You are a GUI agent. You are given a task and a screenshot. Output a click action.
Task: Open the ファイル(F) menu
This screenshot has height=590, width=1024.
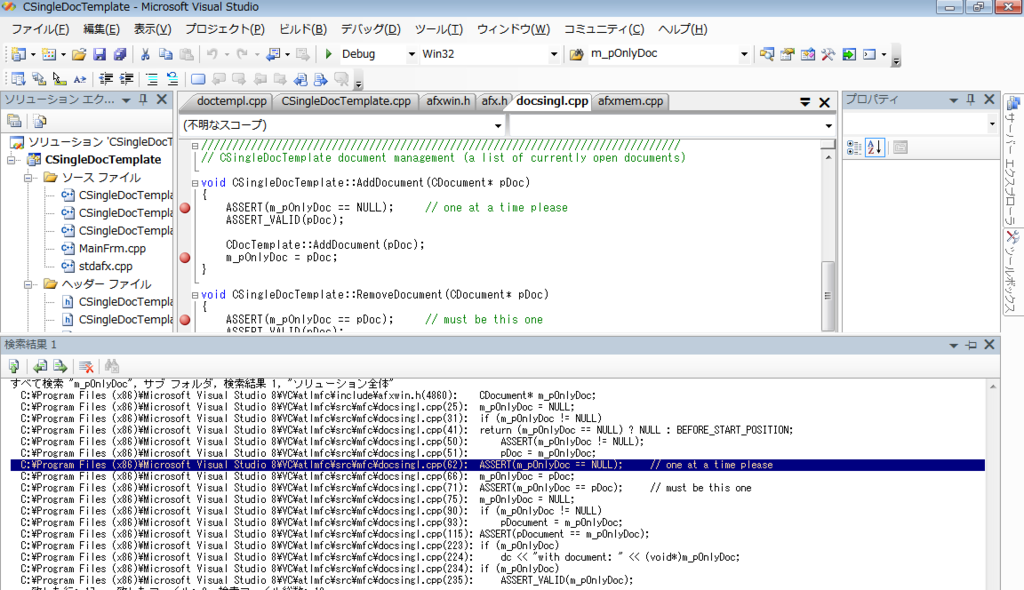click(40, 29)
